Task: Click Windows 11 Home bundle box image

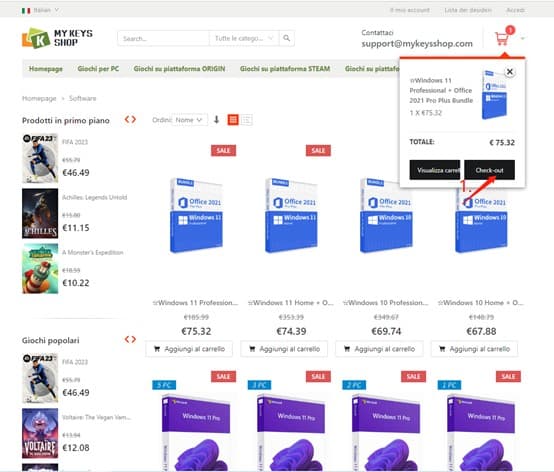Action: click(291, 215)
